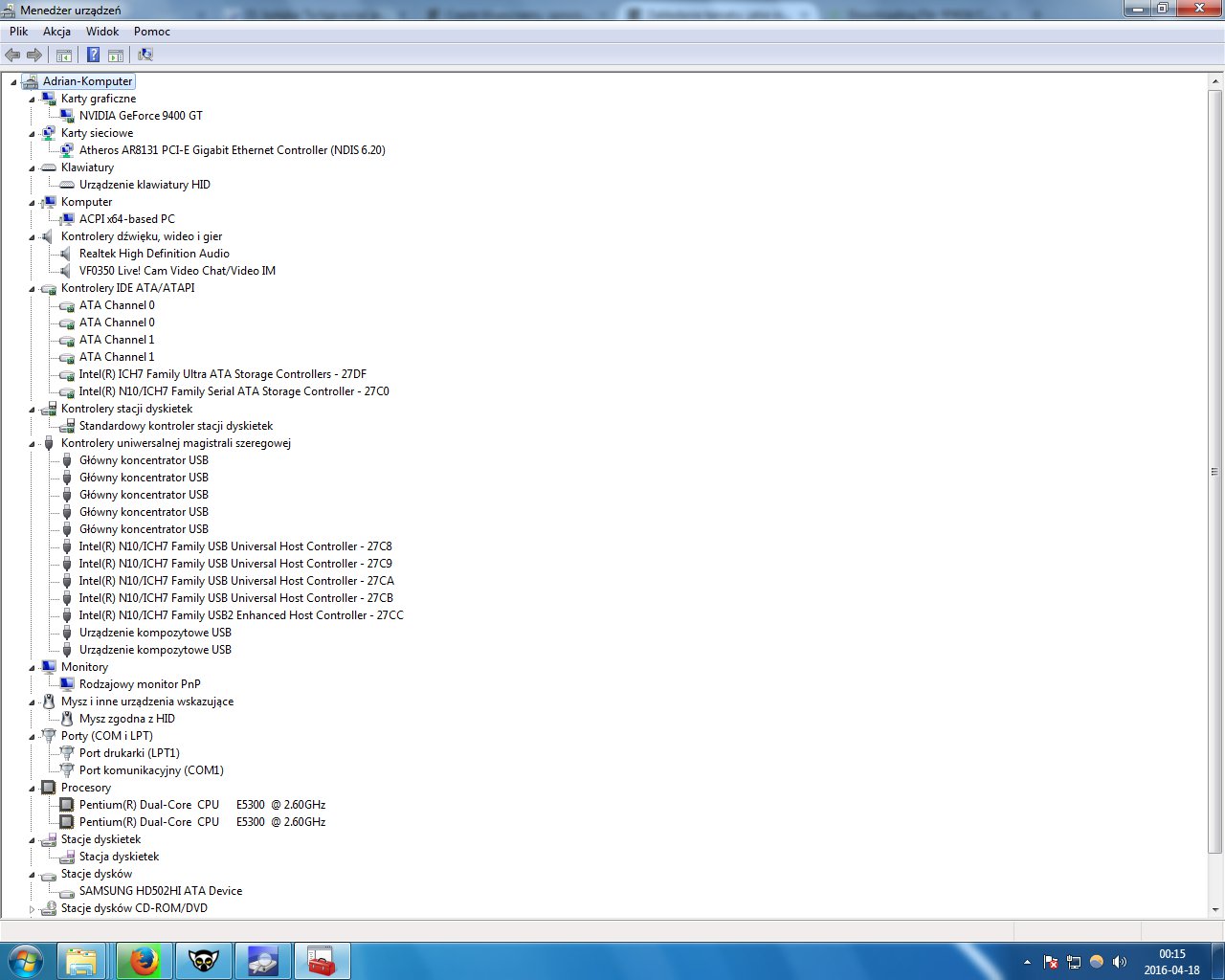
Task: Click the Realtek High Definition Audio speaker icon
Action: pyautogui.click(x=67, y=254)
